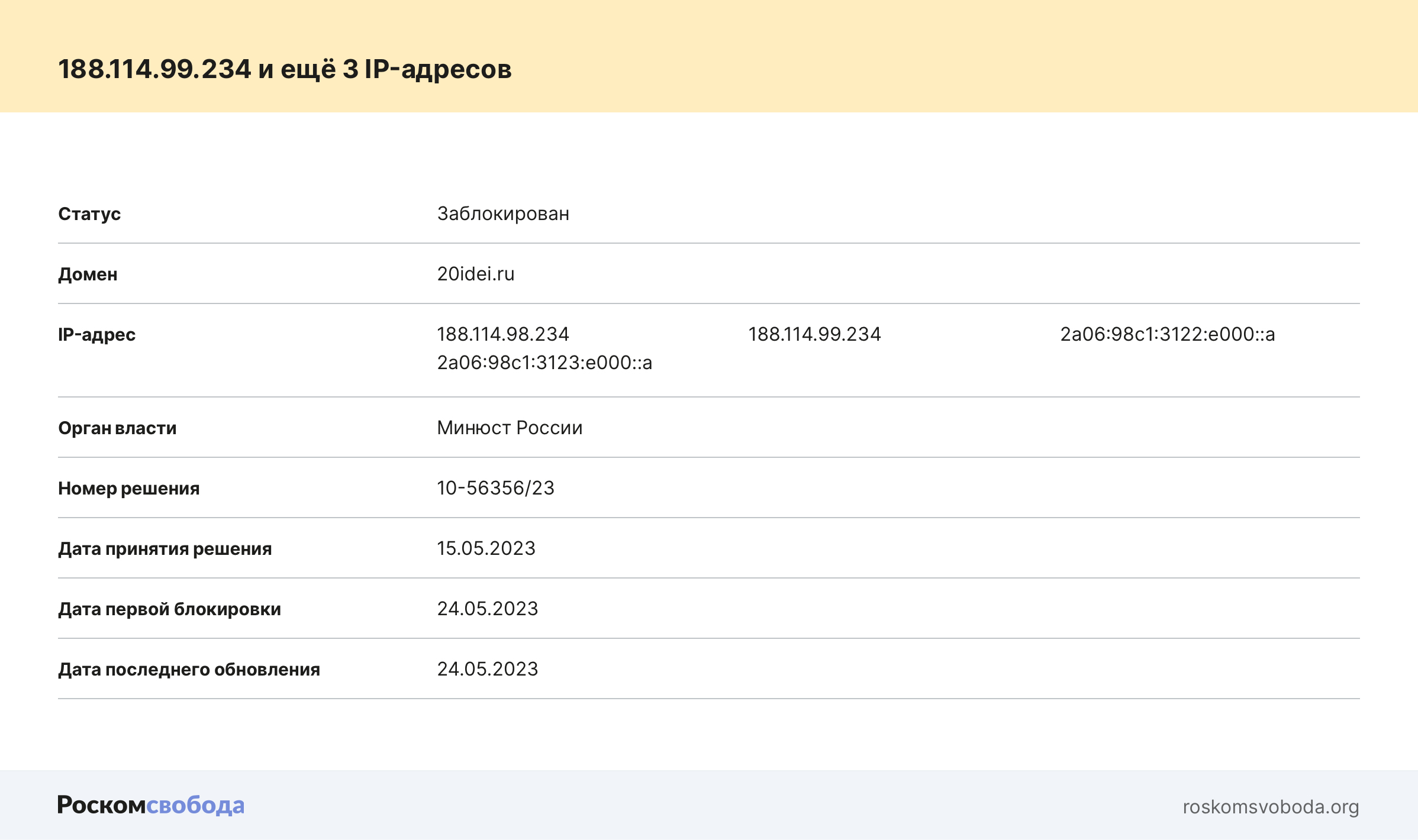Click the Статус row label
1418x840 pixels.
click(89, 214)
